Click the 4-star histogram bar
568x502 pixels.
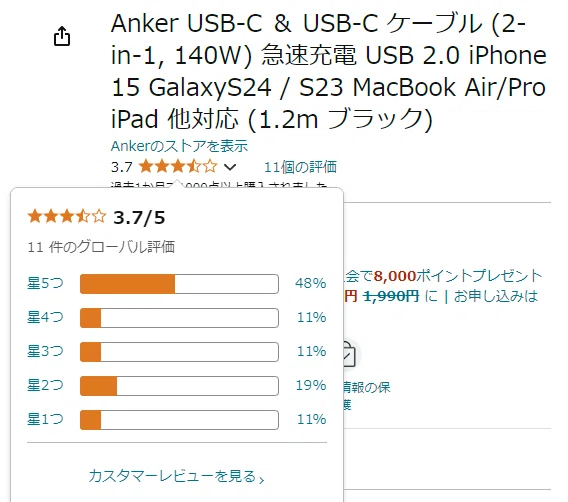pyautogui.click(x=179, y=318)
